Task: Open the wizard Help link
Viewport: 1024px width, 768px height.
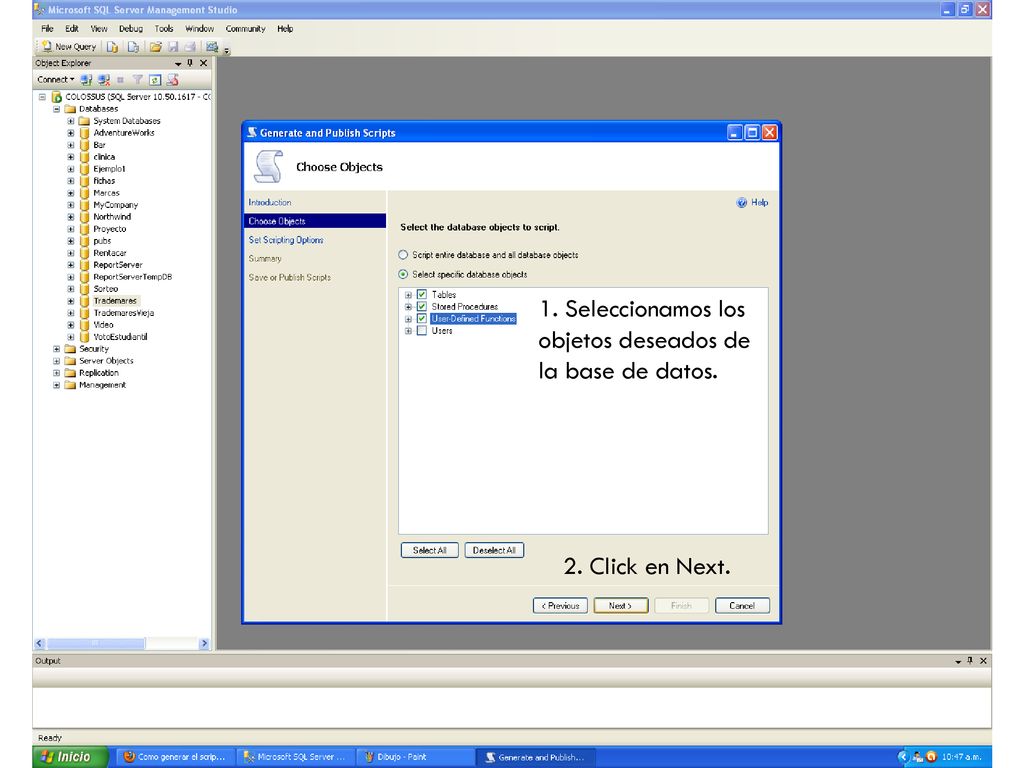Action: click(x=752, y=202)
